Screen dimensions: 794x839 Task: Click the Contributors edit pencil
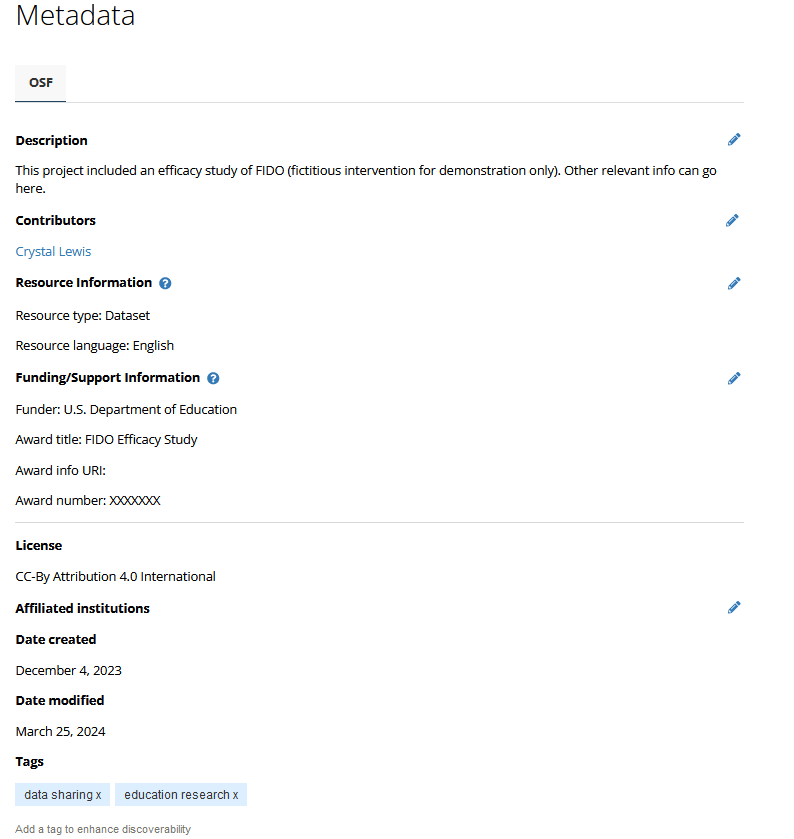click(x=732, y=220)
